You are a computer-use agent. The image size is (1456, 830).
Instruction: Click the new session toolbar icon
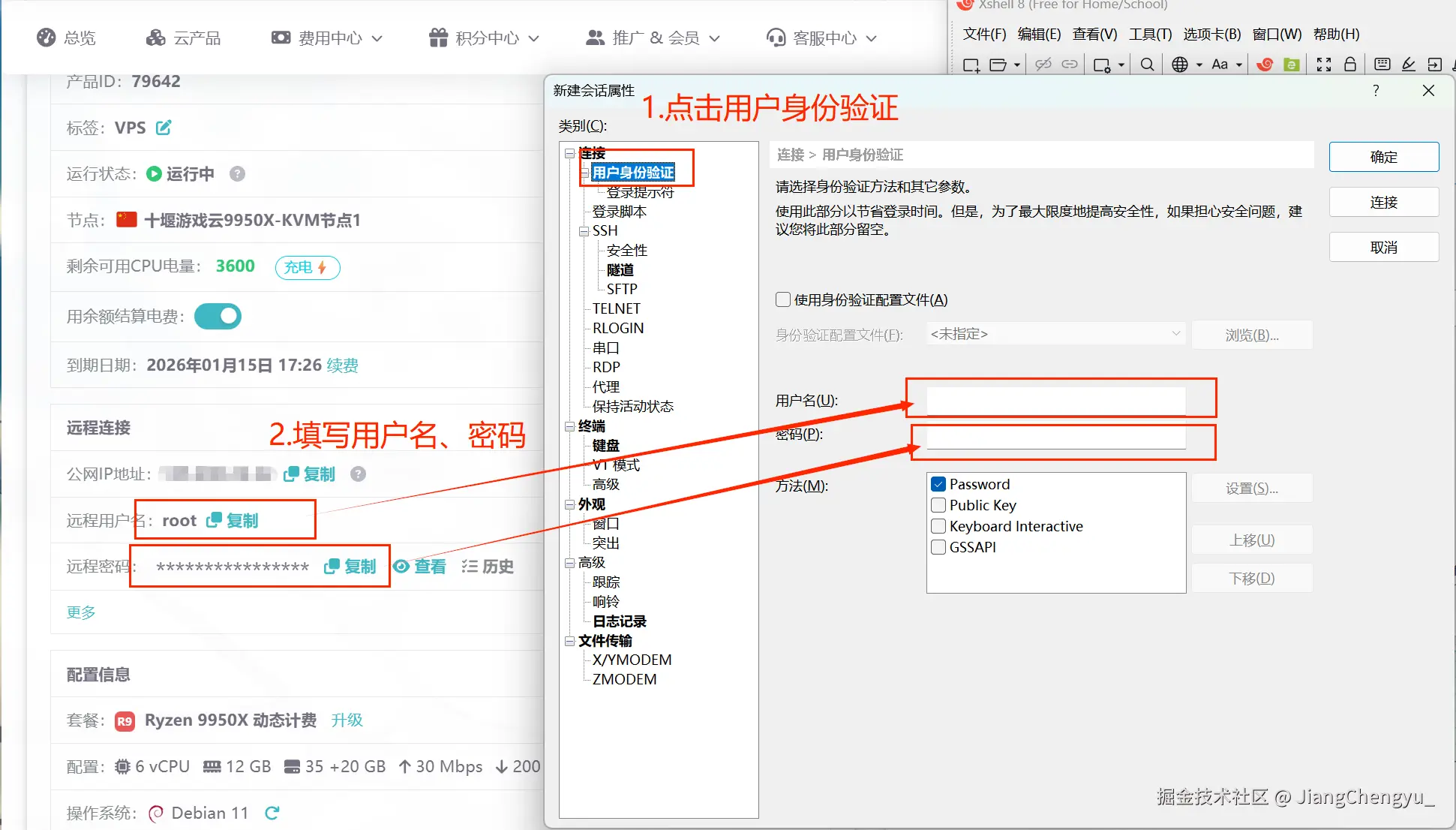(x=971, y=65)
